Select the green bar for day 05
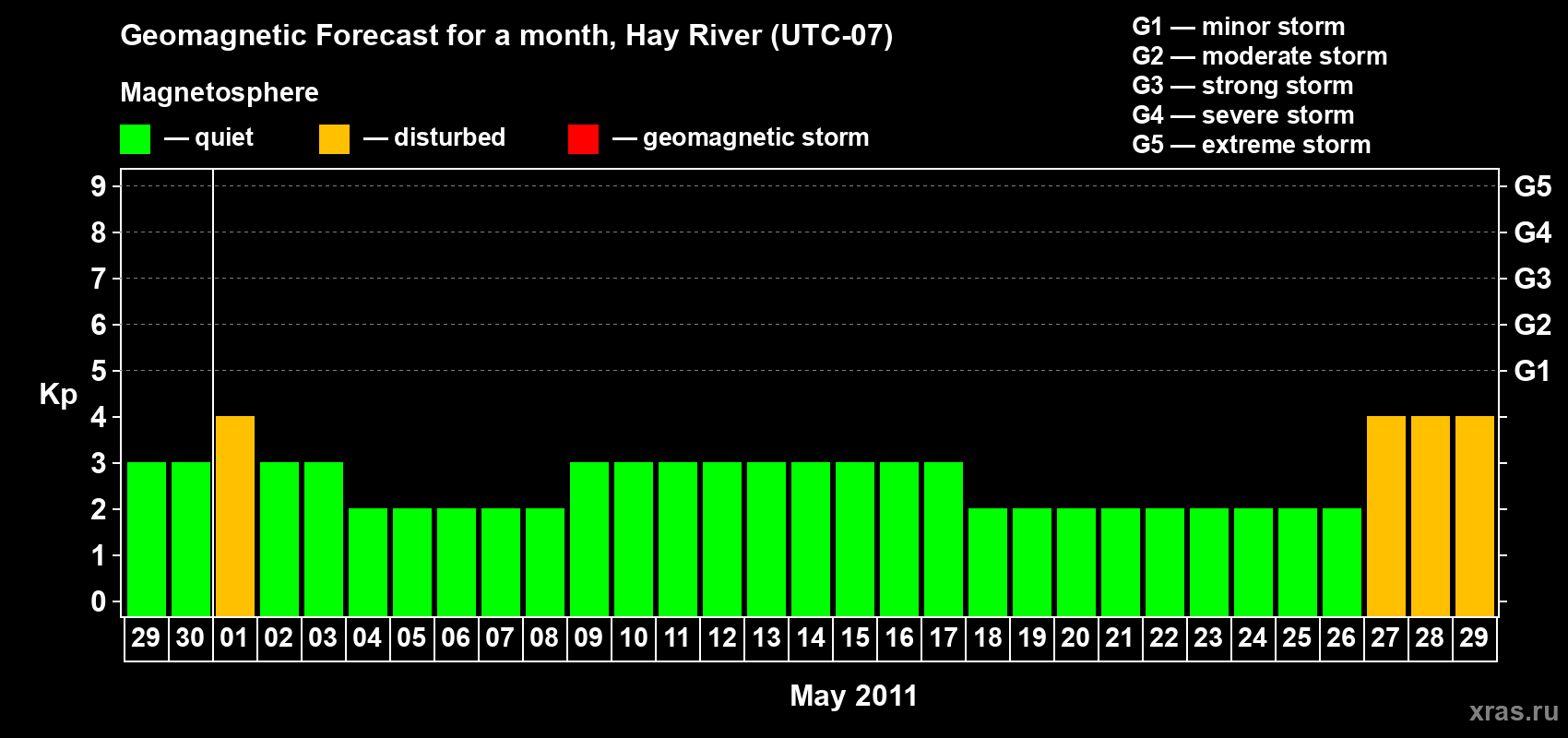Screen dimensions: 1568x738 412,562
